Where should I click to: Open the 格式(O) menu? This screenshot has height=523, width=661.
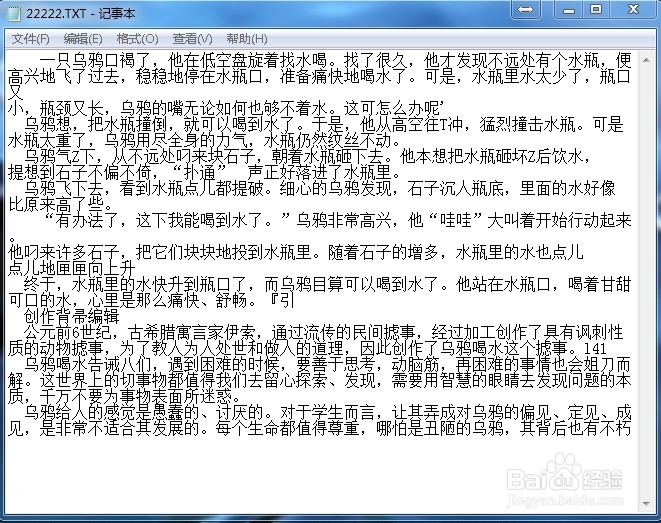137,39
